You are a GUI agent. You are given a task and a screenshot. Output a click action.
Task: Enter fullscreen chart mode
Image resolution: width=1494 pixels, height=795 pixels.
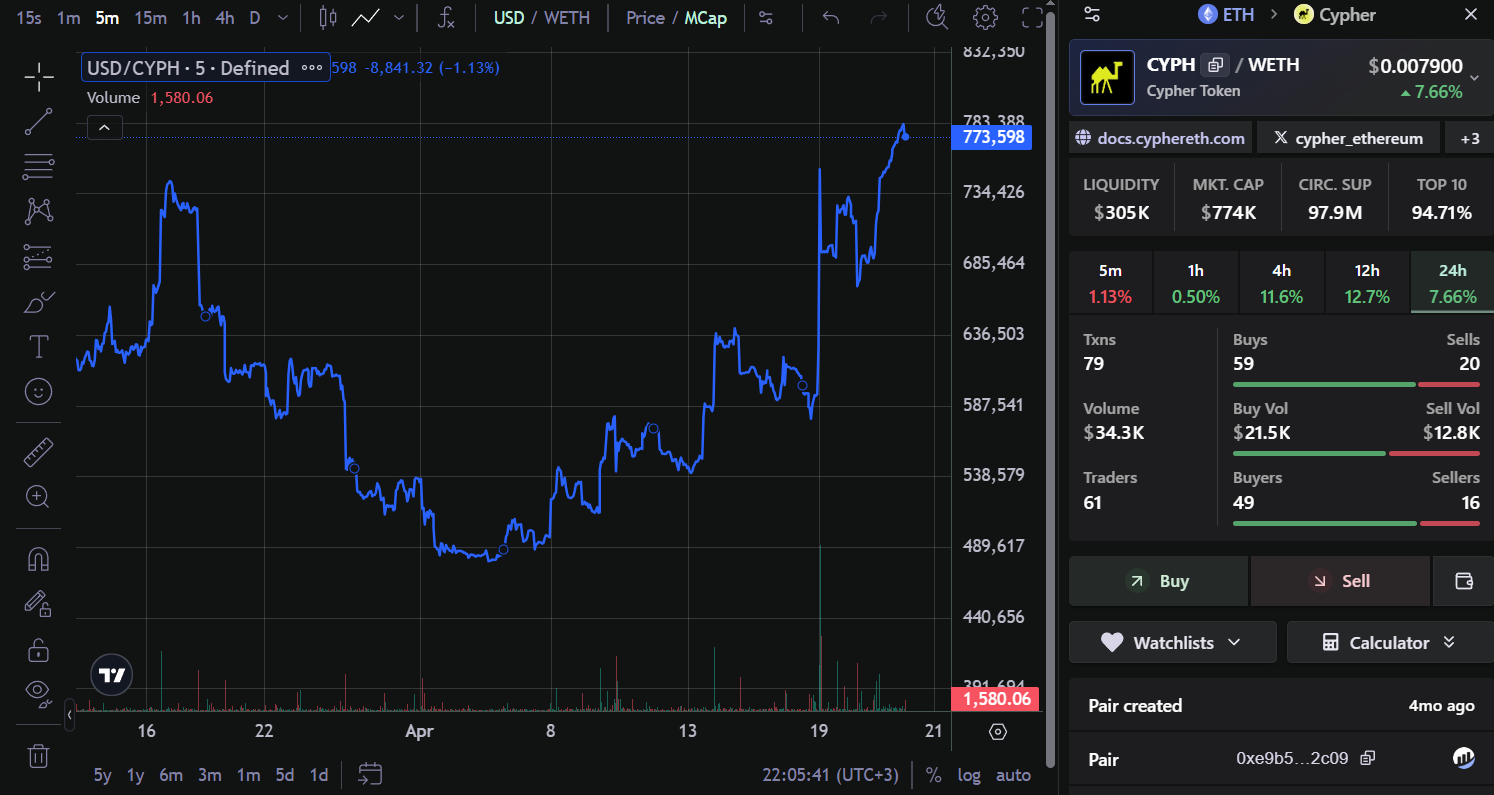click(x=1032, y=17)
